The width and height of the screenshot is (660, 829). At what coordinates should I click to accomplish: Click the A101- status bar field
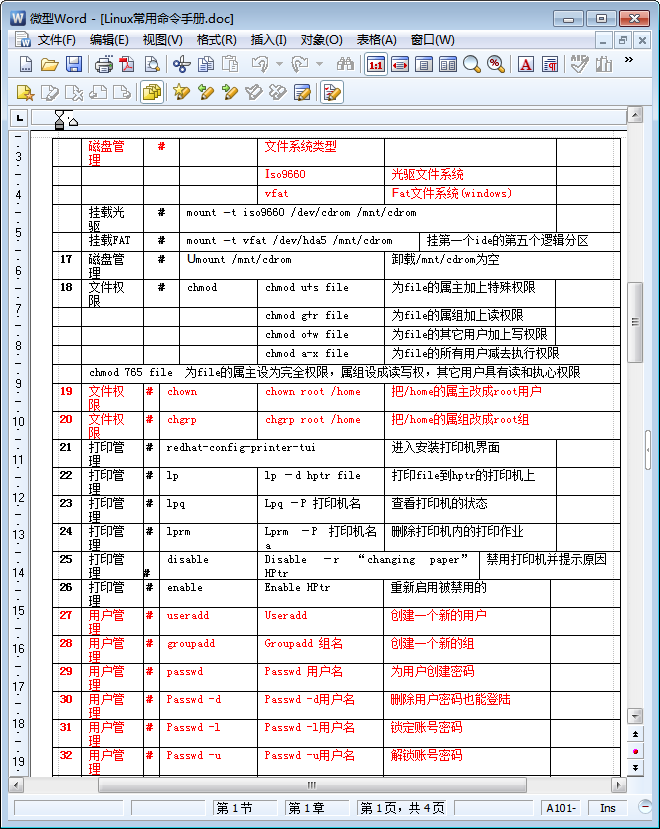tap(561, 808)
